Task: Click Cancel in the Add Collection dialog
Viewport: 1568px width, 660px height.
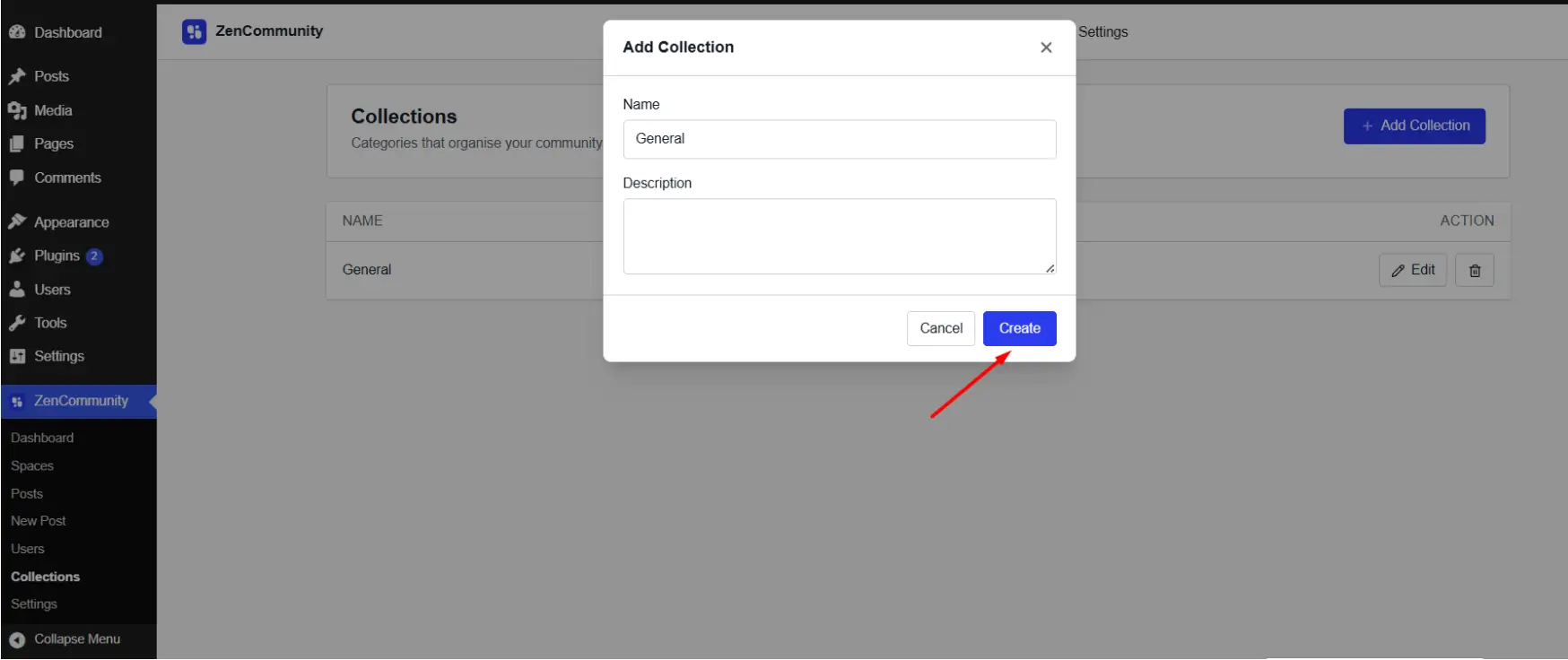Action: (x=941, y=328)
